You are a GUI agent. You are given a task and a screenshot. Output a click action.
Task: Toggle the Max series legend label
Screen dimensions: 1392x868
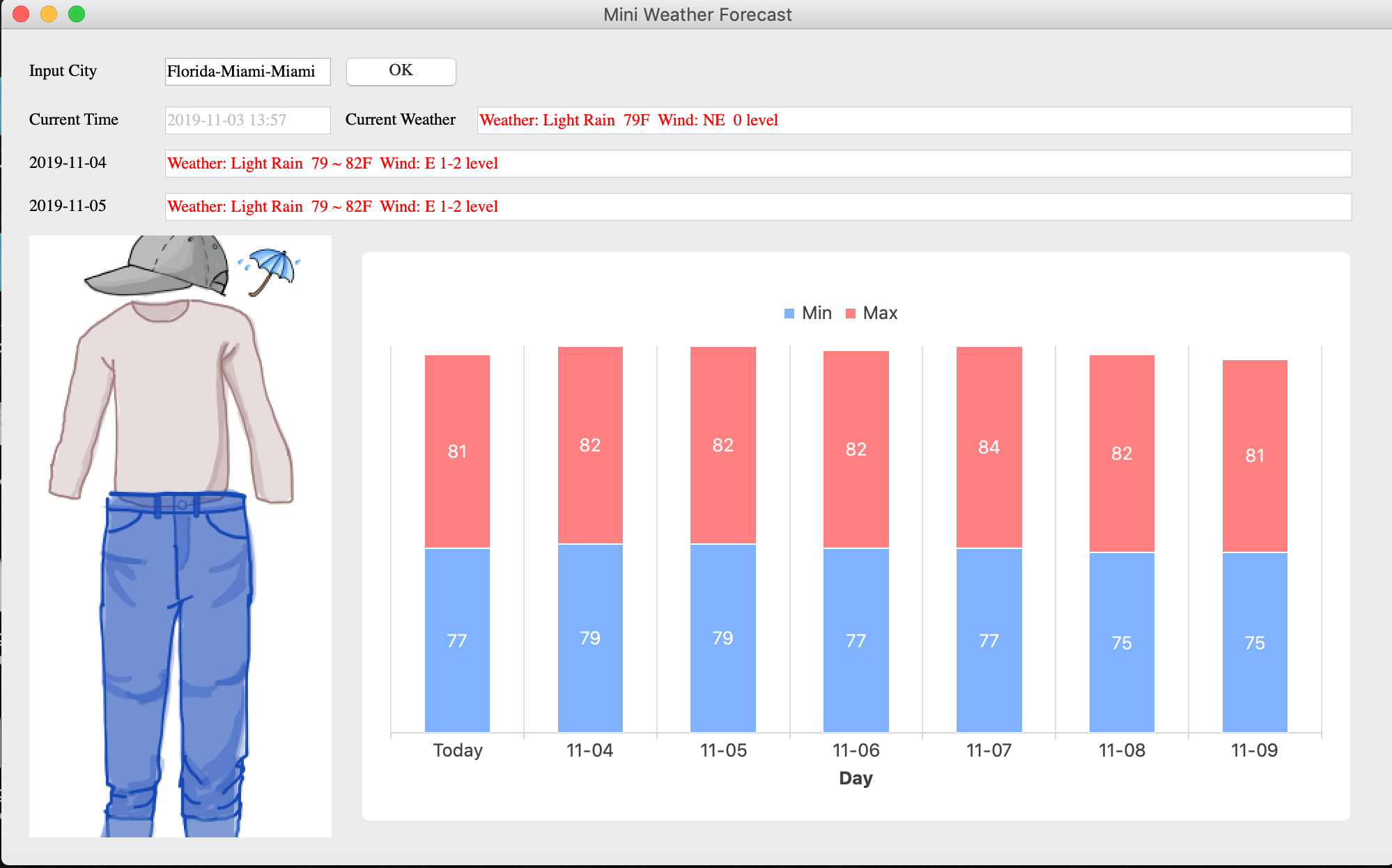pos(880,313)
